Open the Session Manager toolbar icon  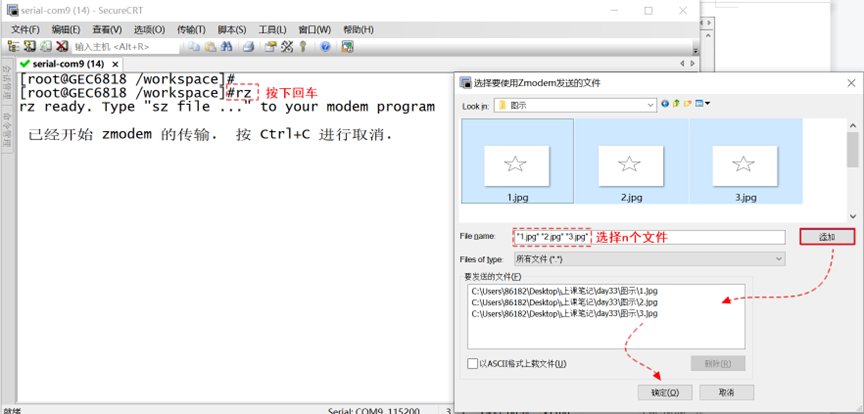point(13,46)
